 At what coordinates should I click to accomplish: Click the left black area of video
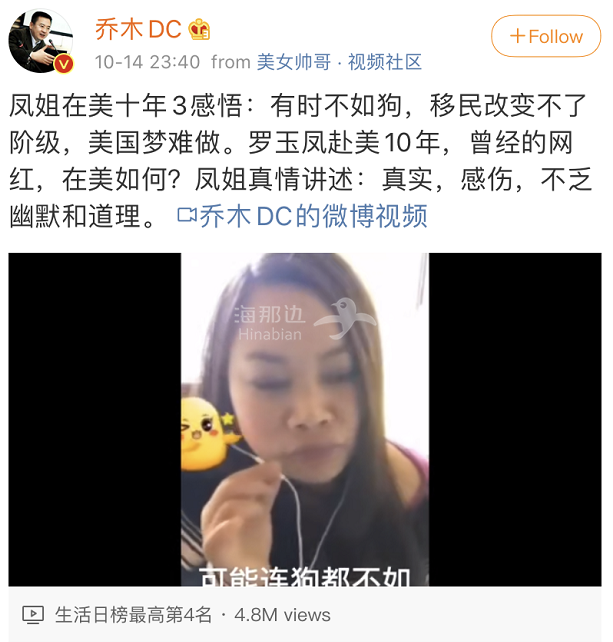[x=95, y=419]
